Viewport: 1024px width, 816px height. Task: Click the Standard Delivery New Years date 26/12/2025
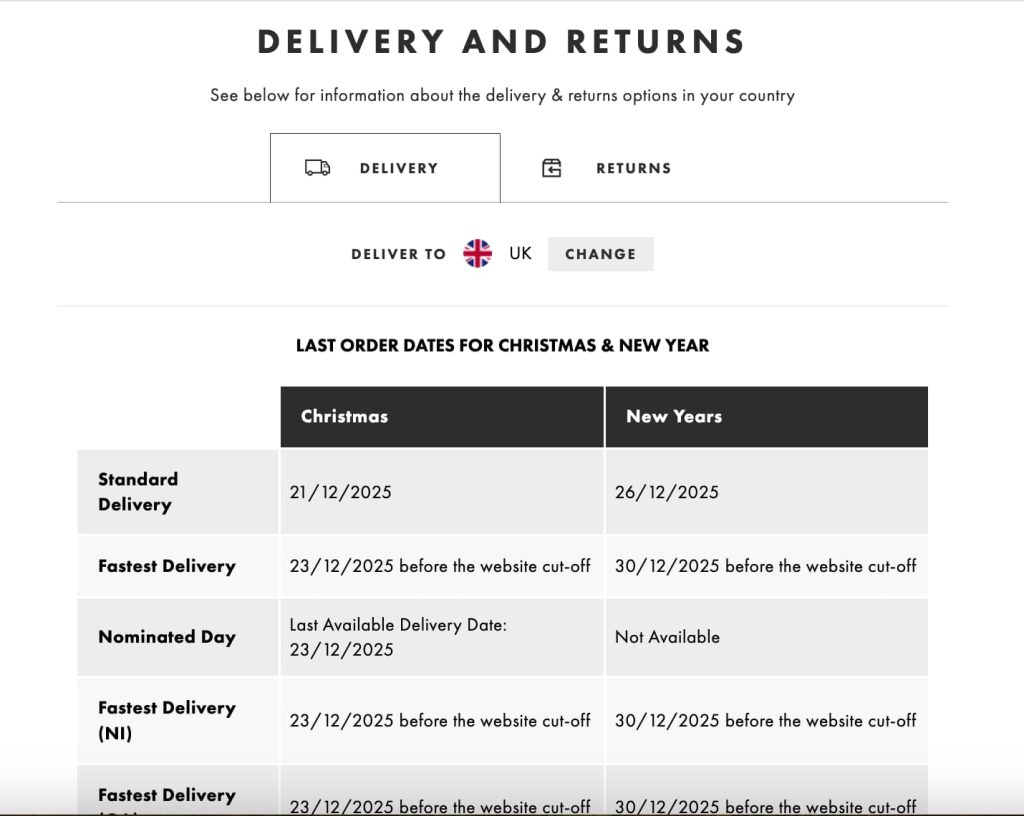[x=666, y=492]
